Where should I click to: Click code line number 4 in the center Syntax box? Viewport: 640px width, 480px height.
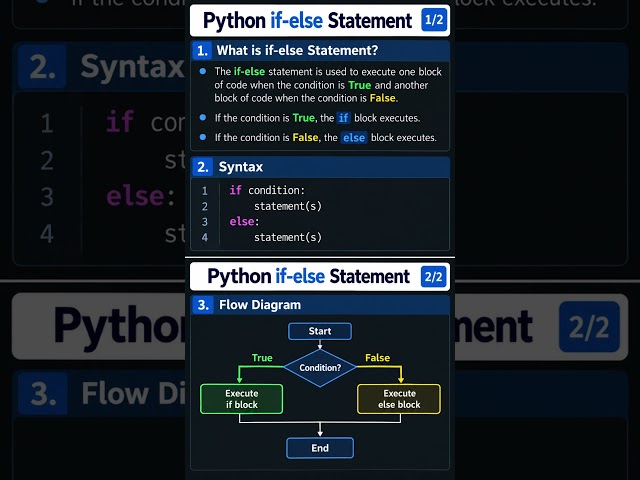coord(204,238)
